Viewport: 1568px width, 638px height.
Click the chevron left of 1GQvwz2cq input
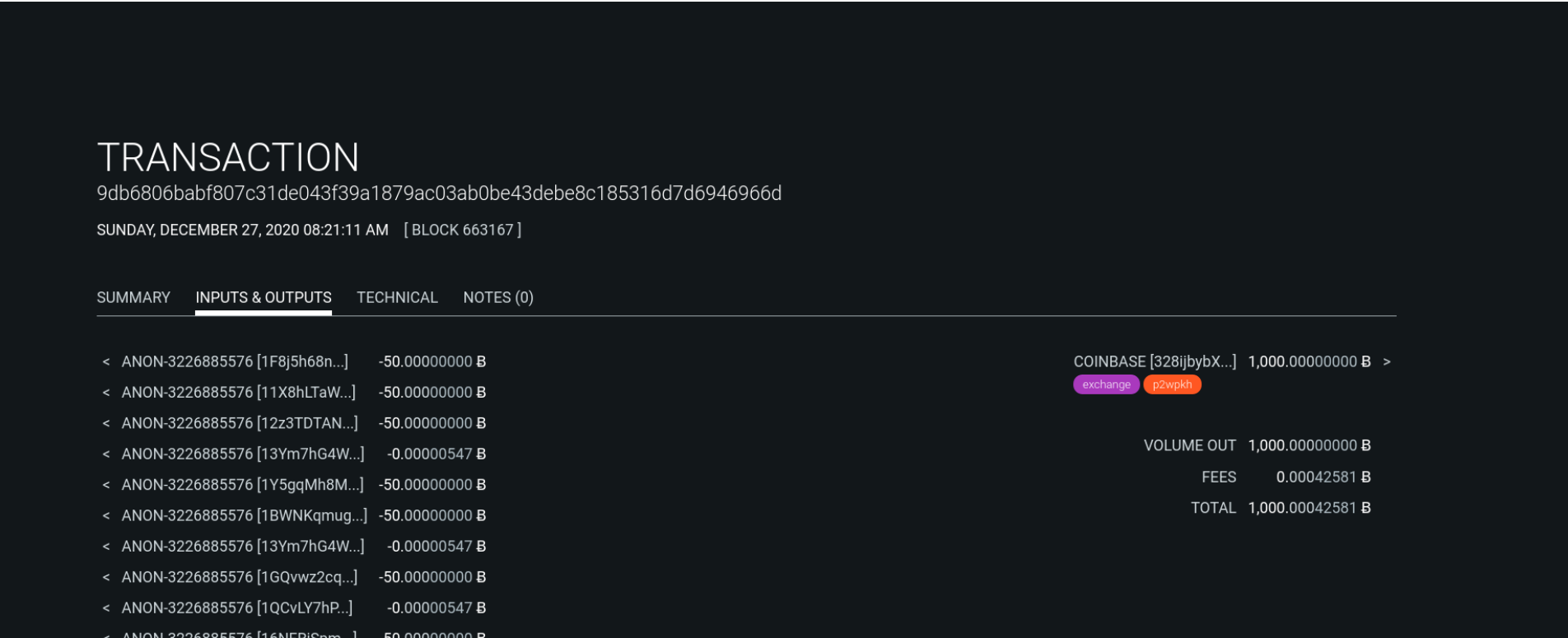click(106, 578)
